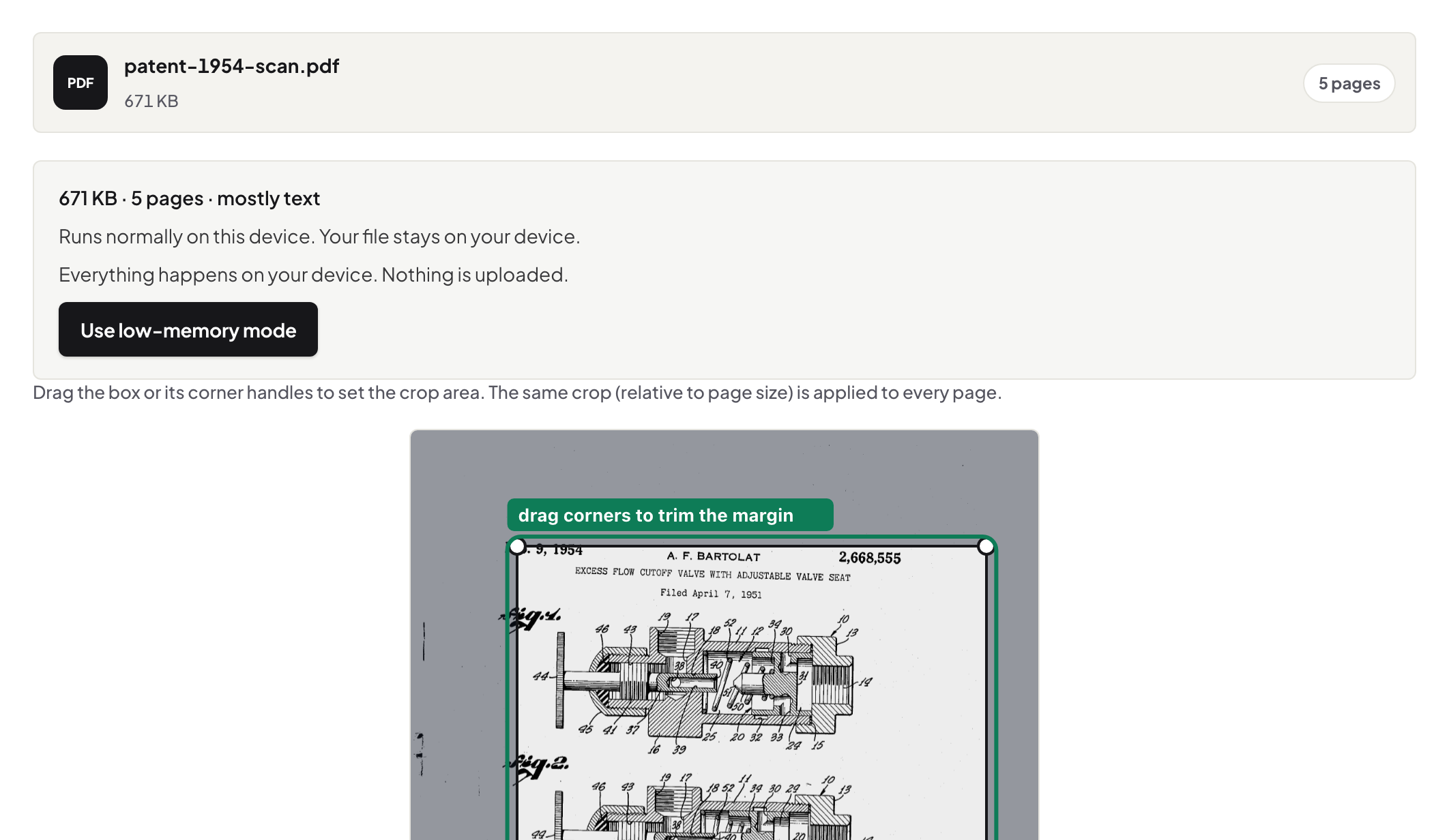Click 'Runs normally on this device' text
This screenshot has height=840, width=1449.
tap(319, 237)
